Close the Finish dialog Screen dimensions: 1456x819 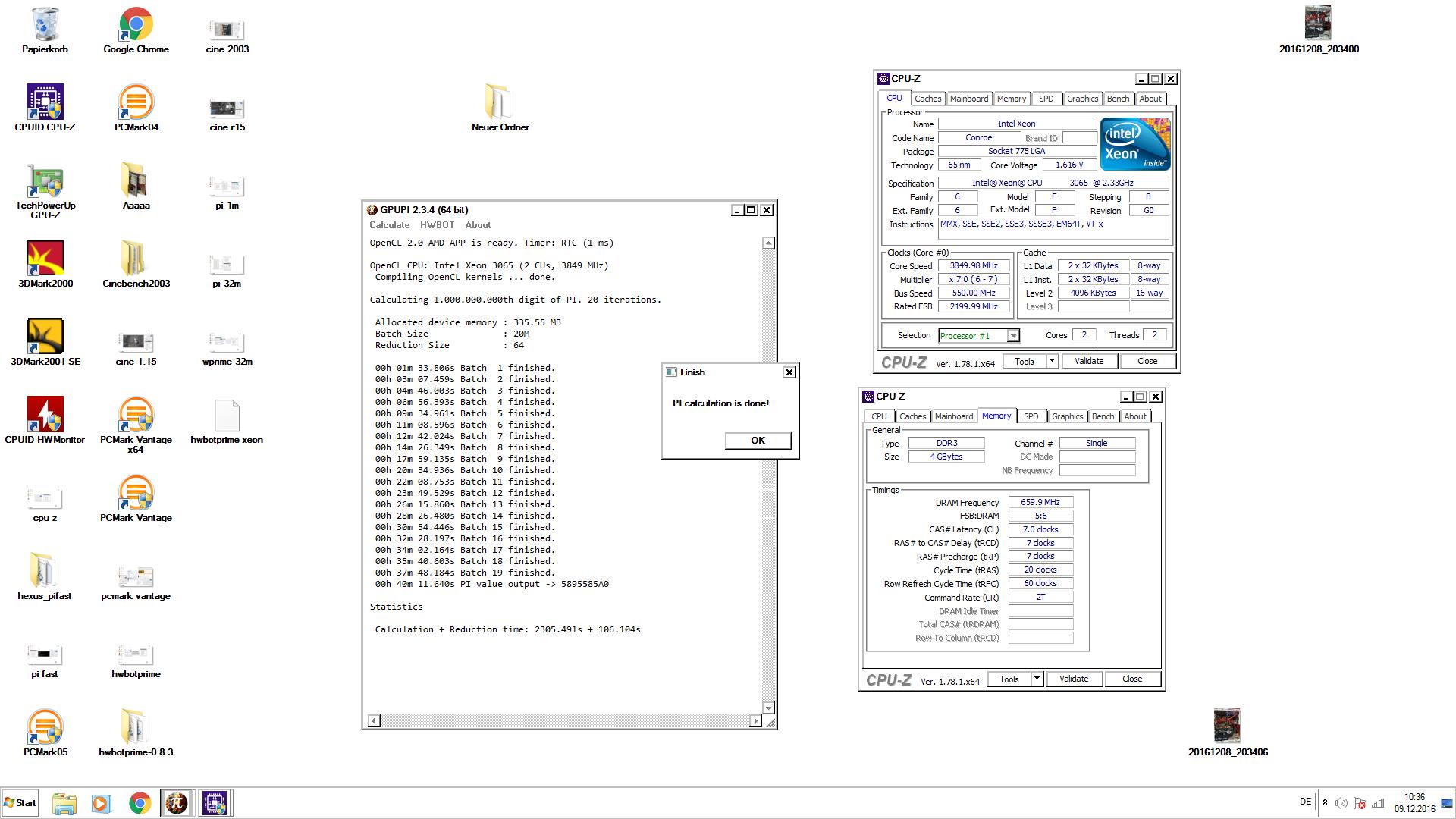pyautogui.click(x=789, y=372)
